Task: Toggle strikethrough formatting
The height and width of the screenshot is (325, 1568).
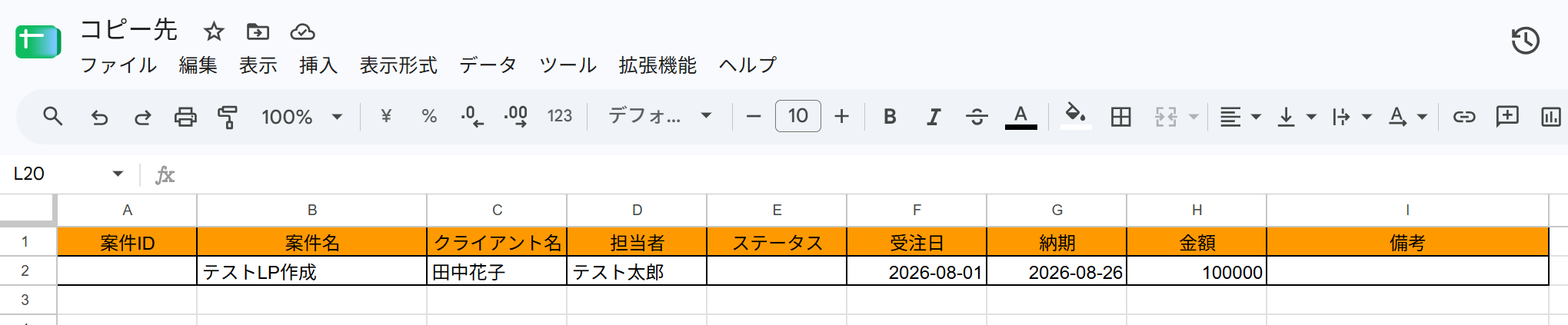Action: tap(977, 117)
